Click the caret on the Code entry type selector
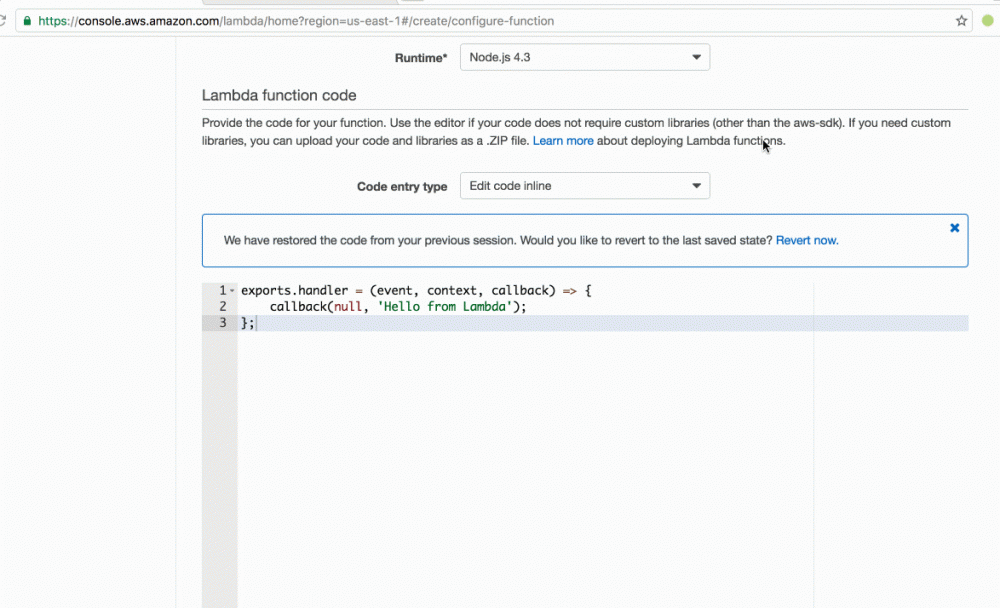The image size is (1000, 608). coord(697,185)
